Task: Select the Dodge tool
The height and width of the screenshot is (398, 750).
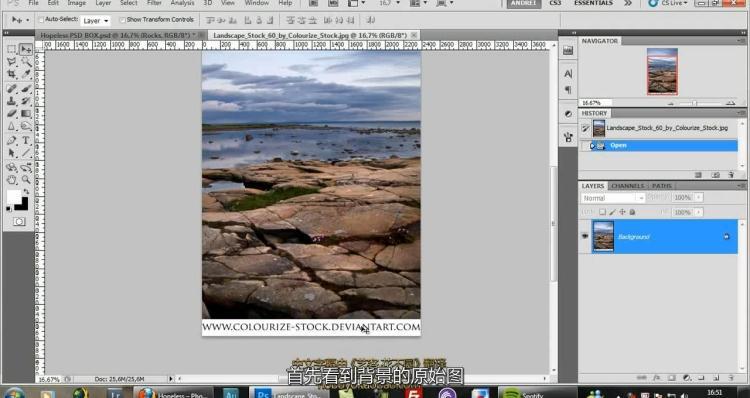Action: [26, 126]
